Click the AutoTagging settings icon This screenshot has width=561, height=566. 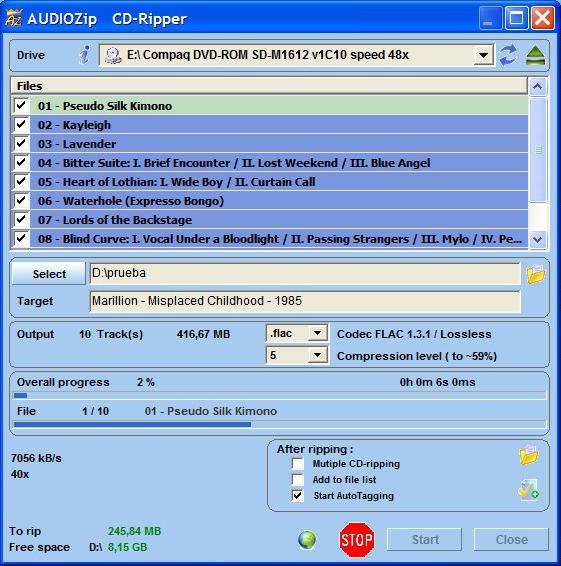[x=529, y=490]
